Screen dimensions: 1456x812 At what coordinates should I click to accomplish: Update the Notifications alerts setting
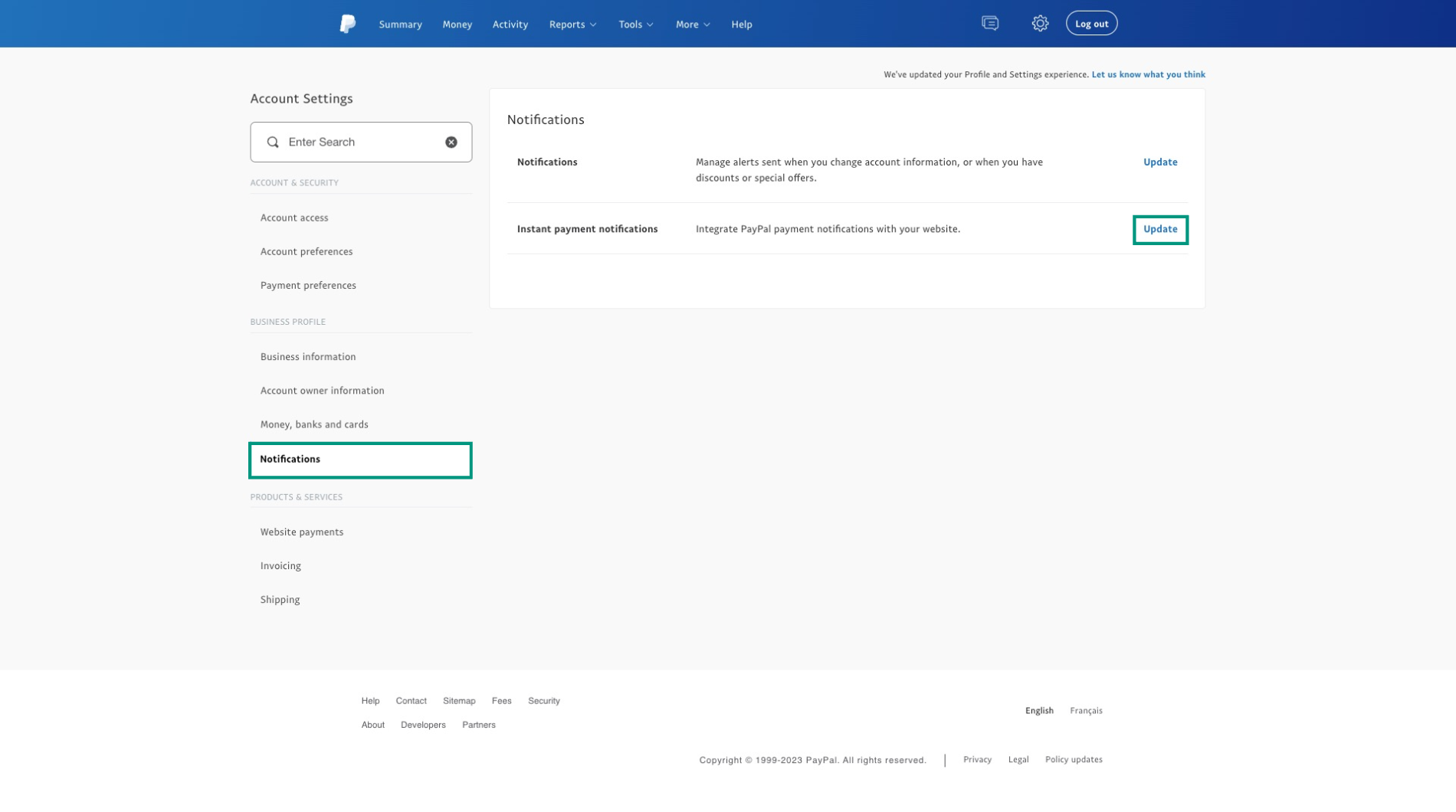pyautogui.click(x=1160, y=162)
